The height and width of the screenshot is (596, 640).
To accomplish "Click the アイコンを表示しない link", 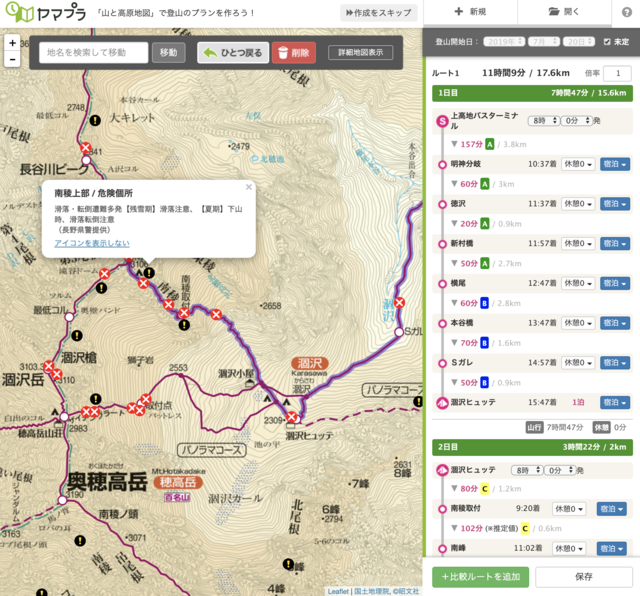I will click(x=91, y=243).
